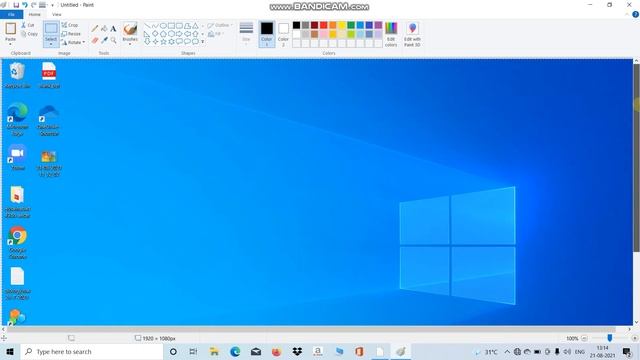The width and height of the screenshot is (640, 360).
Task: Click the vertical scrollbar of the canvas
Action: [636, 158]
